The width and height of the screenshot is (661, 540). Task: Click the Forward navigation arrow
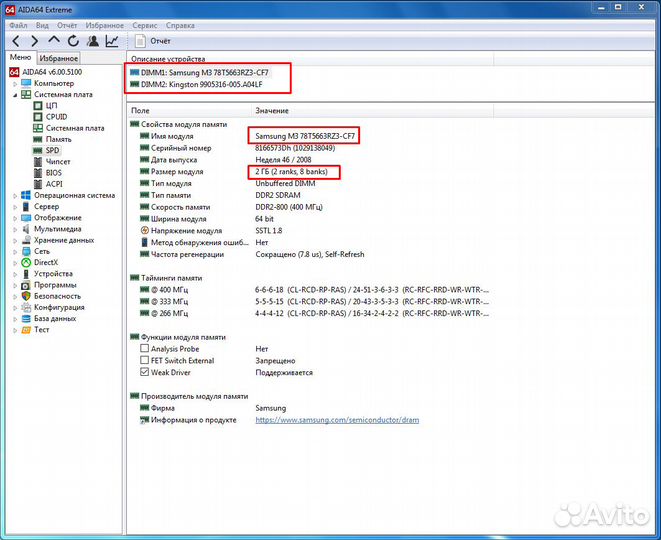tap(35, 41)
